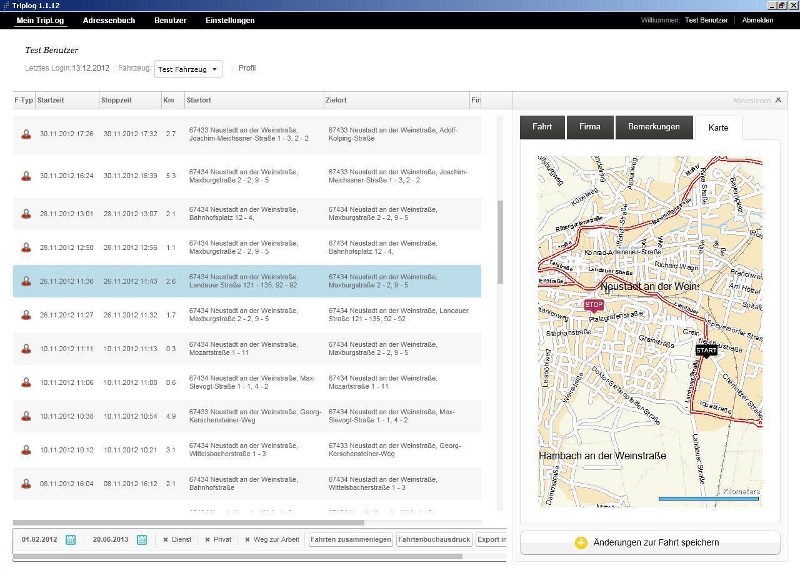The image size is (800, 573).
Task: Switch to the Fahrt tab
Action: tap(542, 127)
